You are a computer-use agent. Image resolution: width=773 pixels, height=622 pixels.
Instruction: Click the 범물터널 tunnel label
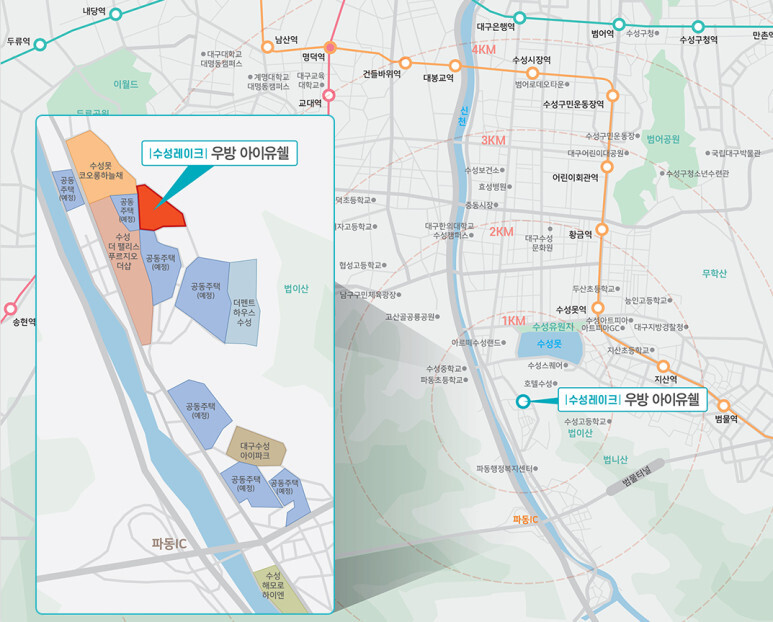tap(635, 476)
